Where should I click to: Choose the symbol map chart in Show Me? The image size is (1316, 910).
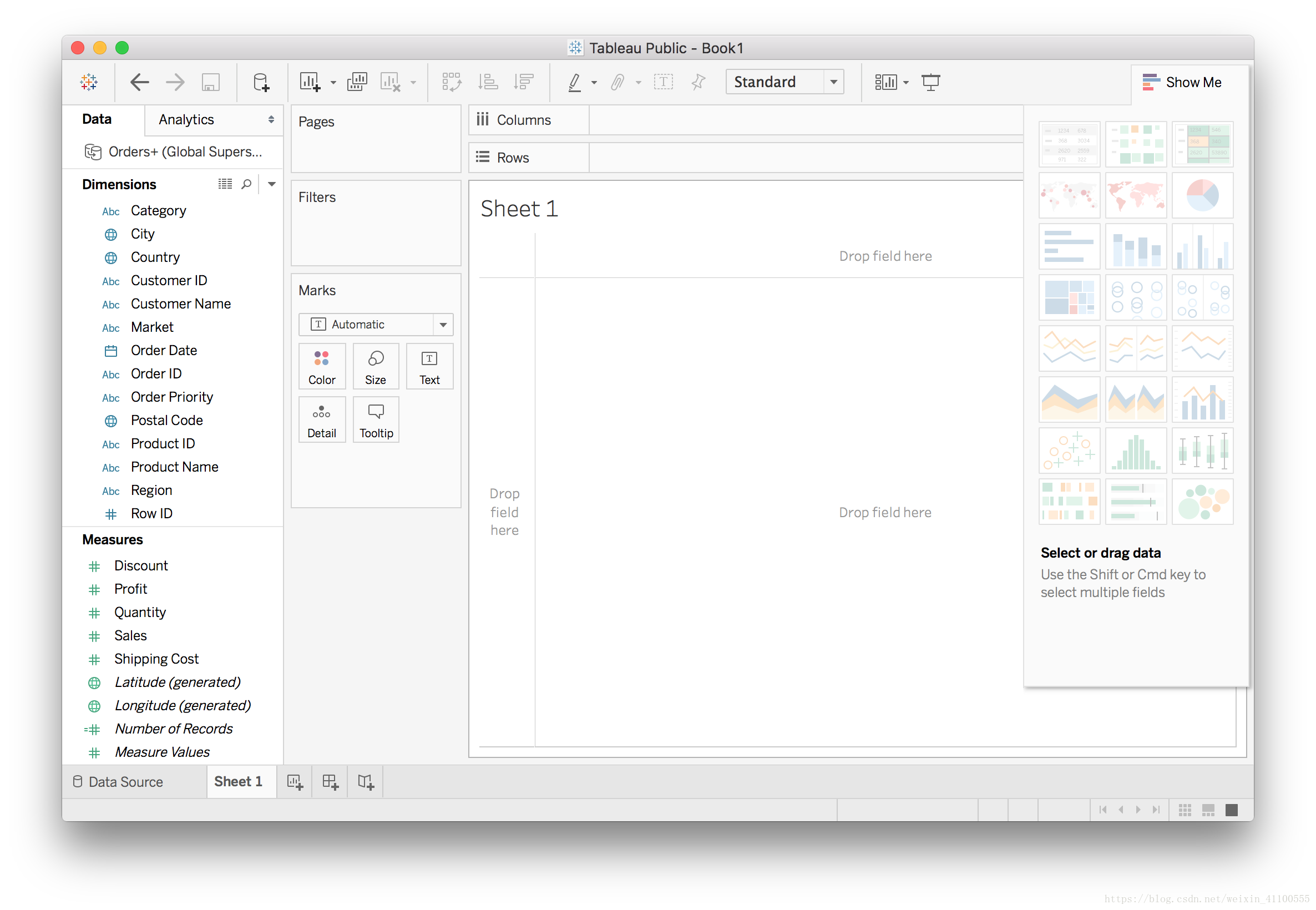1070,195
